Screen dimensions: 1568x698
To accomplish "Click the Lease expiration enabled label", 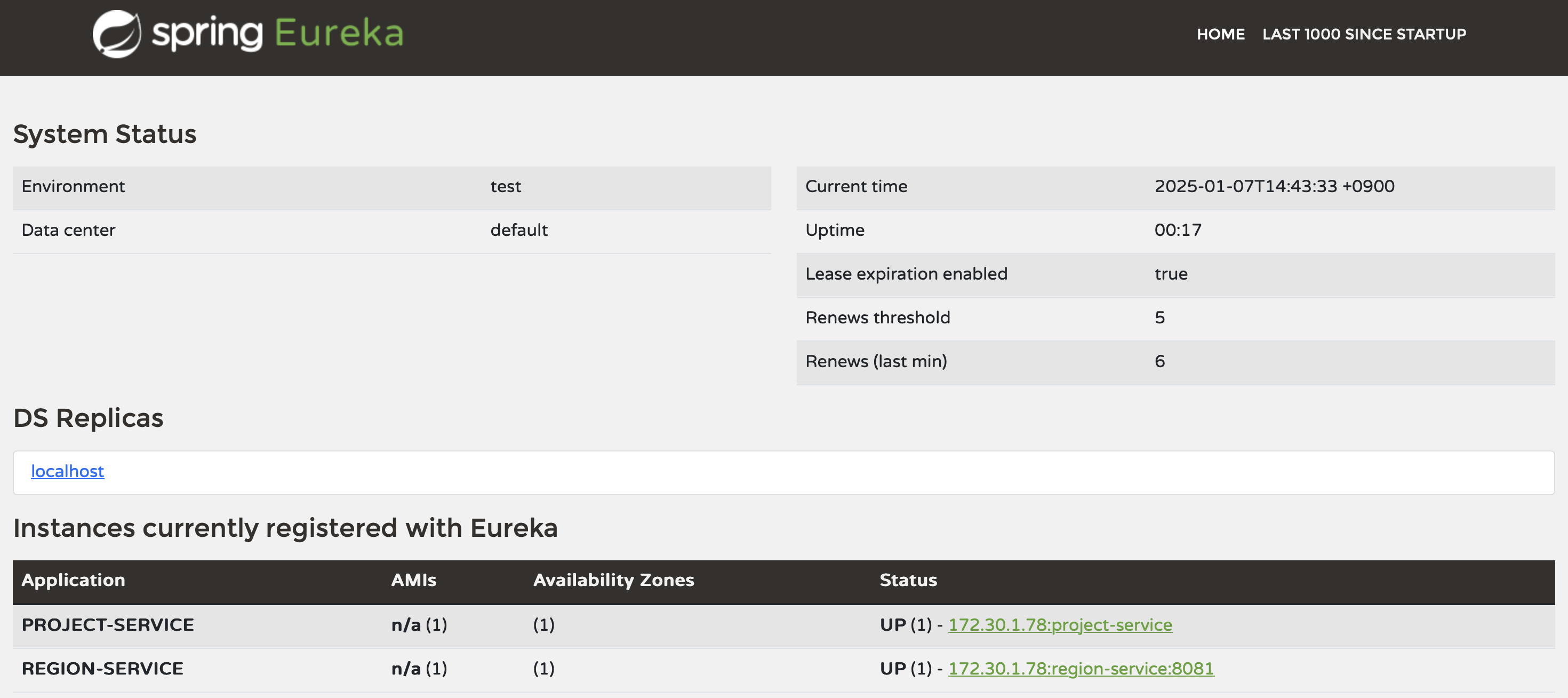I will (x=906, y=274).
